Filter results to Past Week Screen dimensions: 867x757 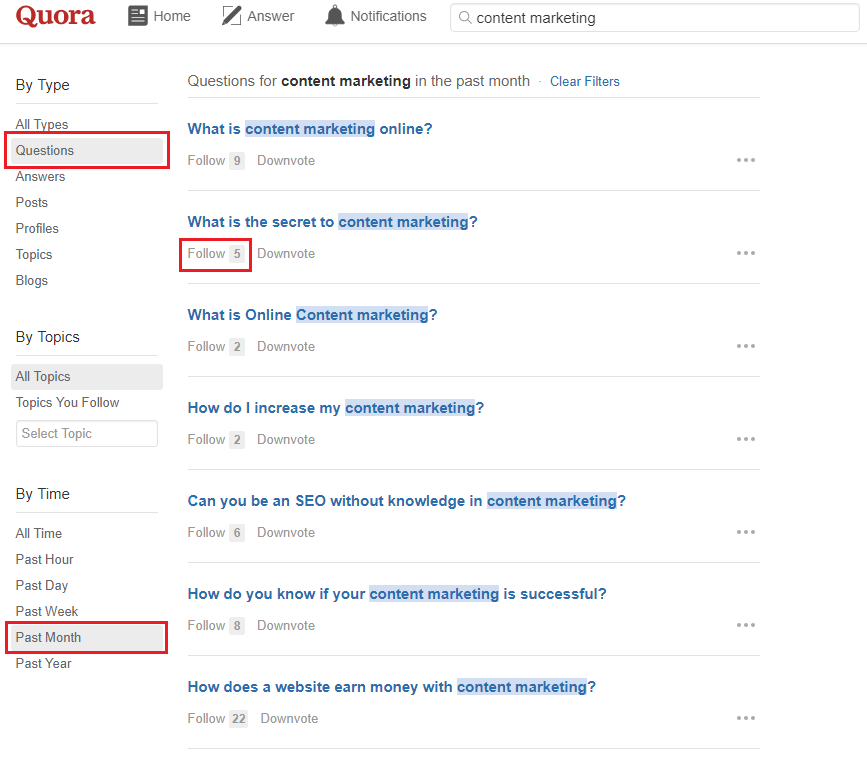click(47, 612)
